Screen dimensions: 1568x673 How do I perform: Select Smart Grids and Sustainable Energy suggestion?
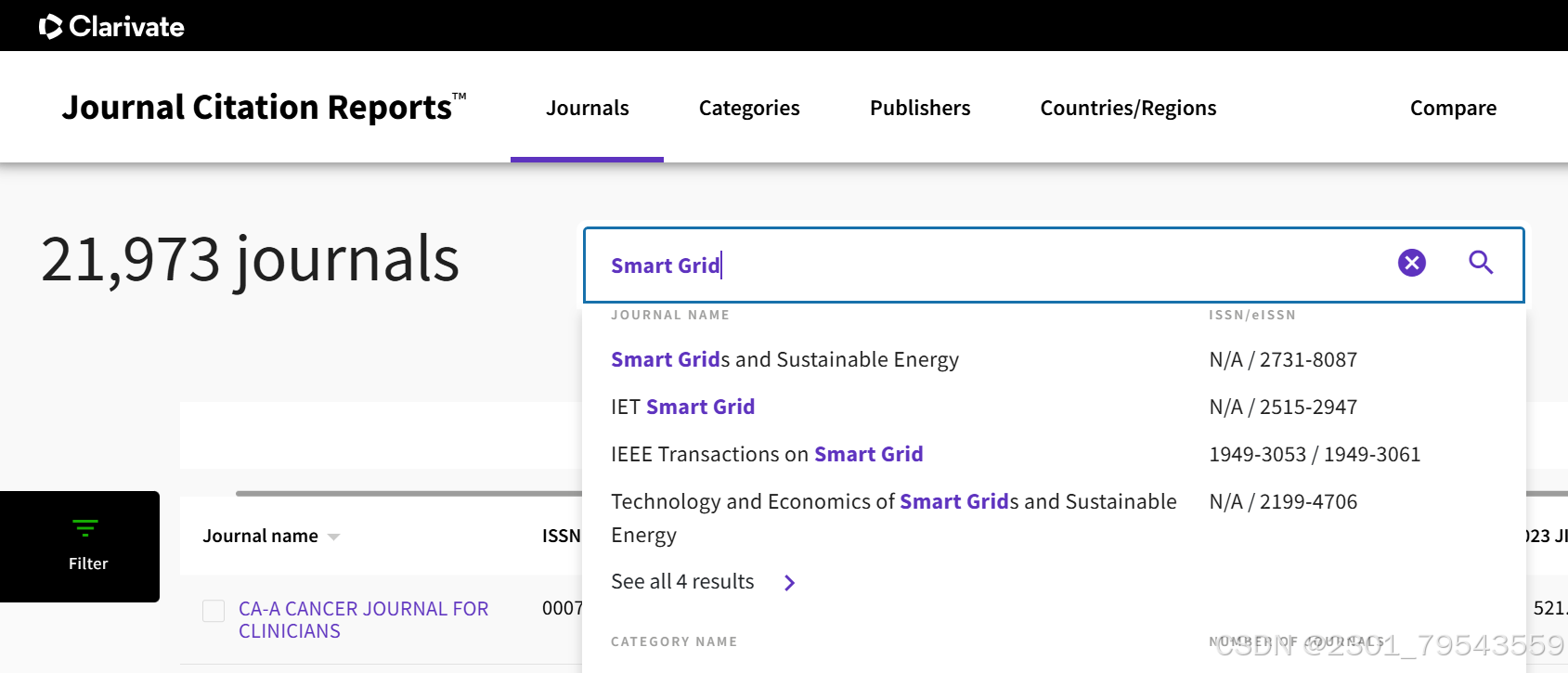pos(784,359)
